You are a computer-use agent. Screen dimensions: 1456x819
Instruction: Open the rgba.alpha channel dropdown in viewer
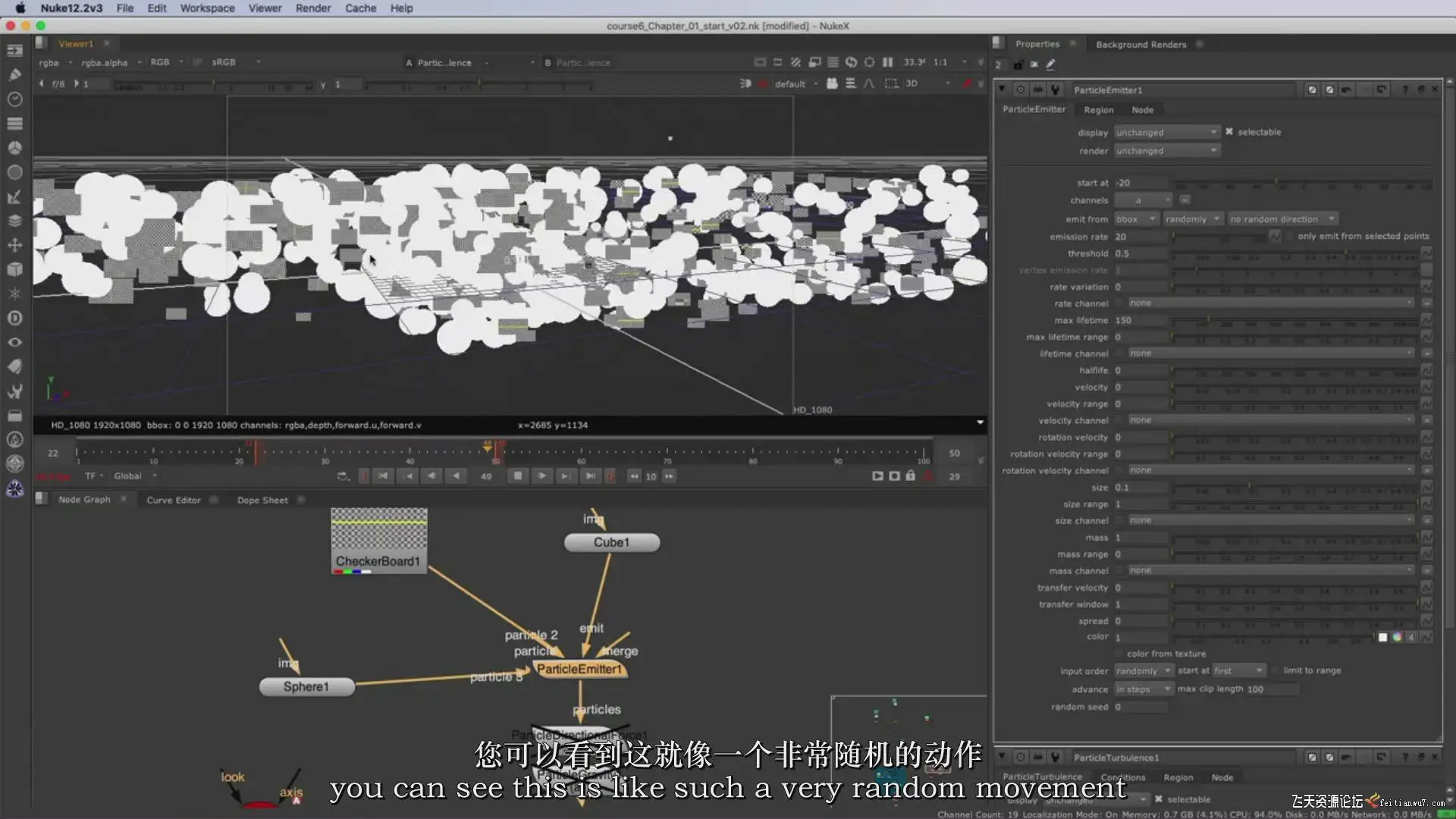click(111, 63)
